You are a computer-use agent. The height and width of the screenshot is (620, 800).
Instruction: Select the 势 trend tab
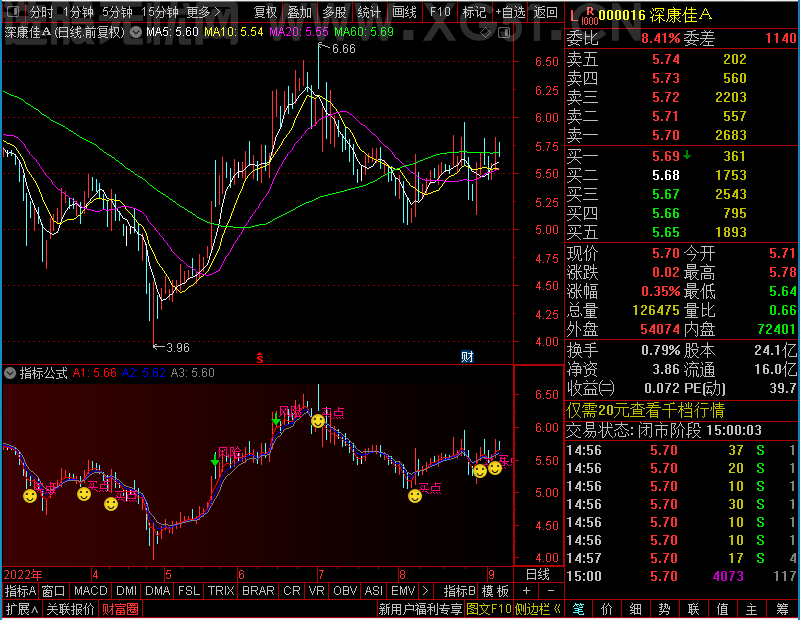[x=664, y=609]
